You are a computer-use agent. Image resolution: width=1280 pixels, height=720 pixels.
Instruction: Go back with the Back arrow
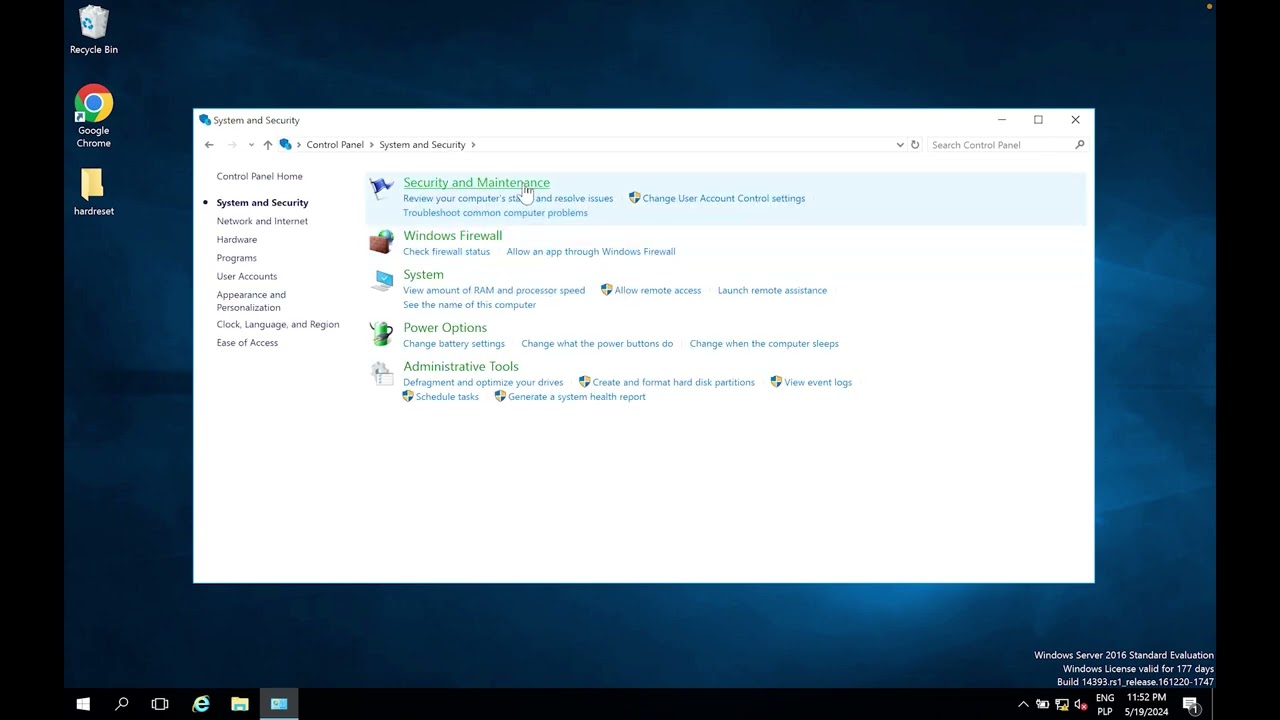pyautogui.click(x=209, y=145)
